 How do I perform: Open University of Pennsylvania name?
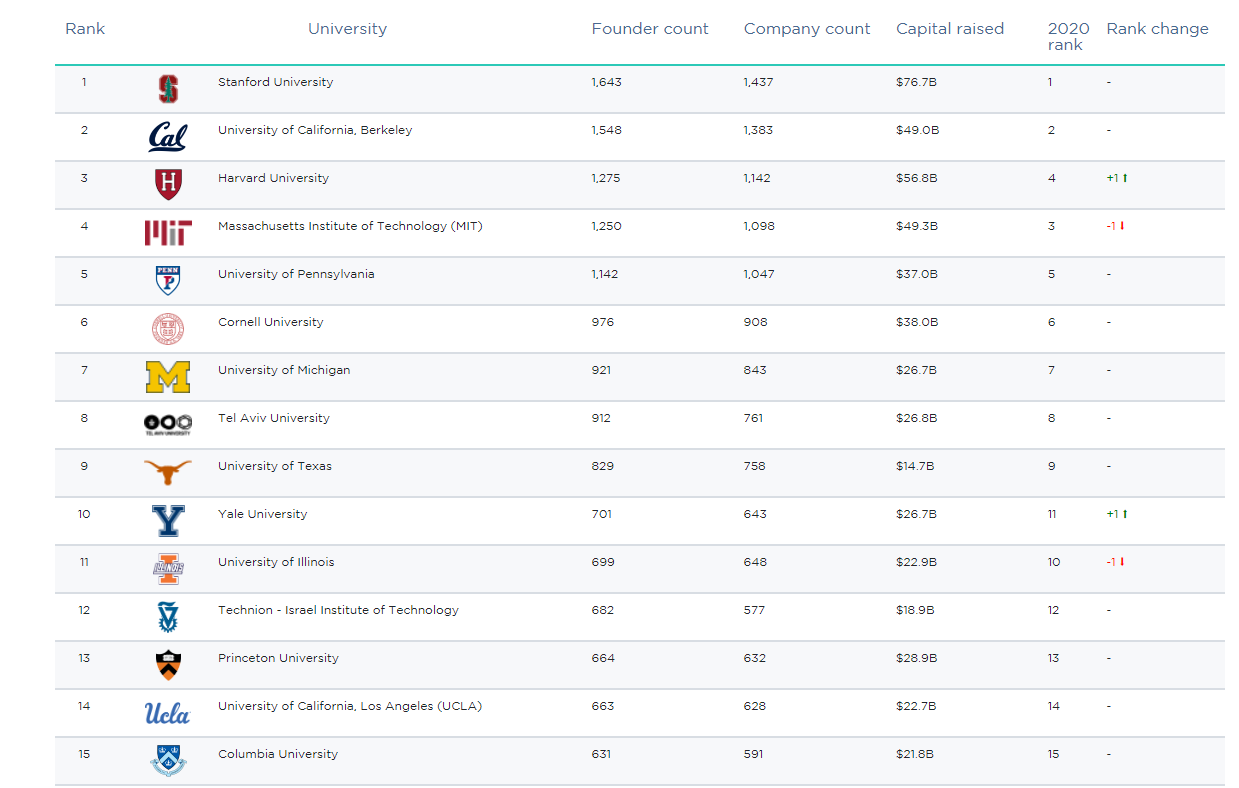point(296,274)
